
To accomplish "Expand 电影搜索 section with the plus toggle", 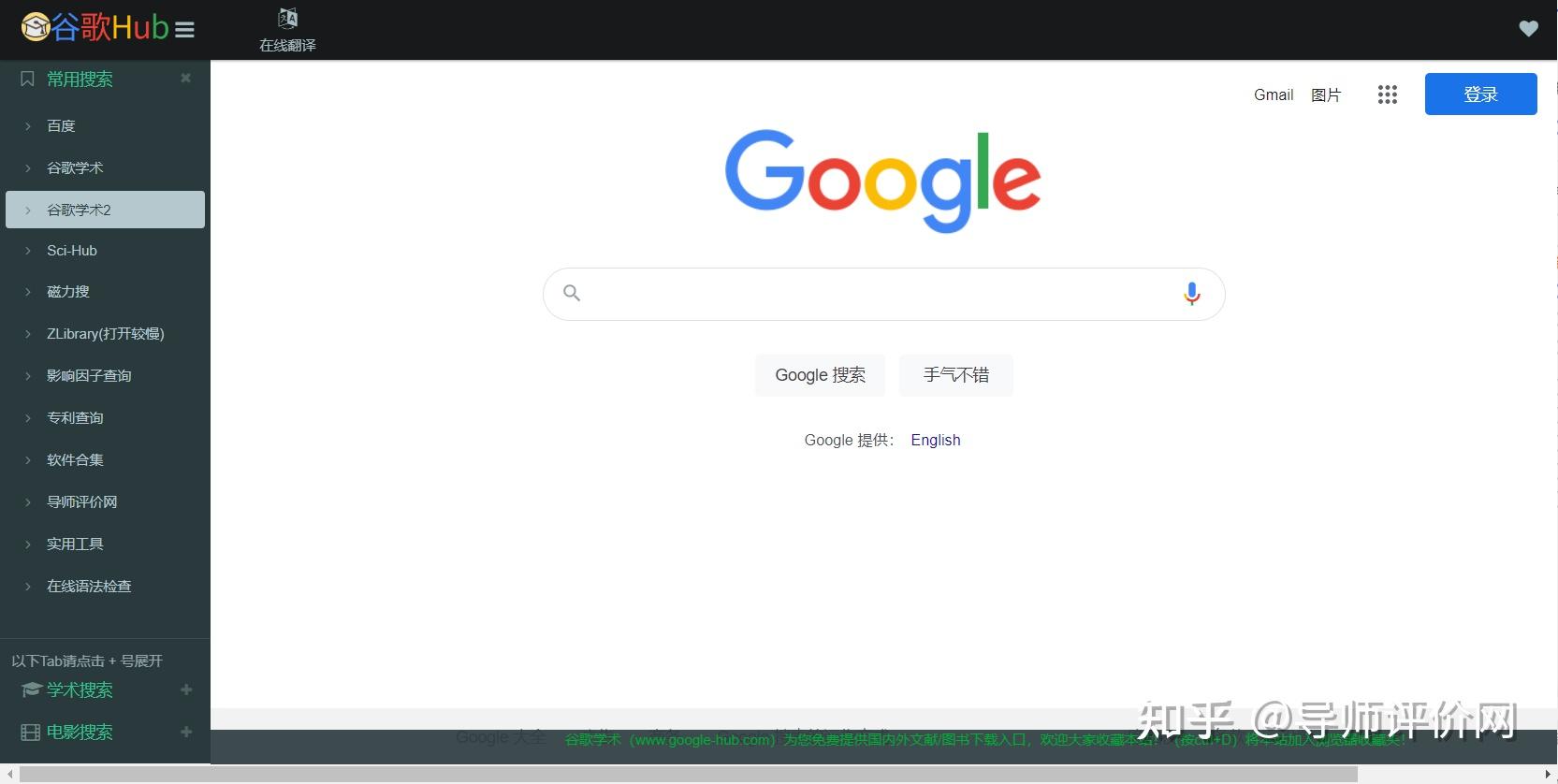I will (x=186, y=732).
